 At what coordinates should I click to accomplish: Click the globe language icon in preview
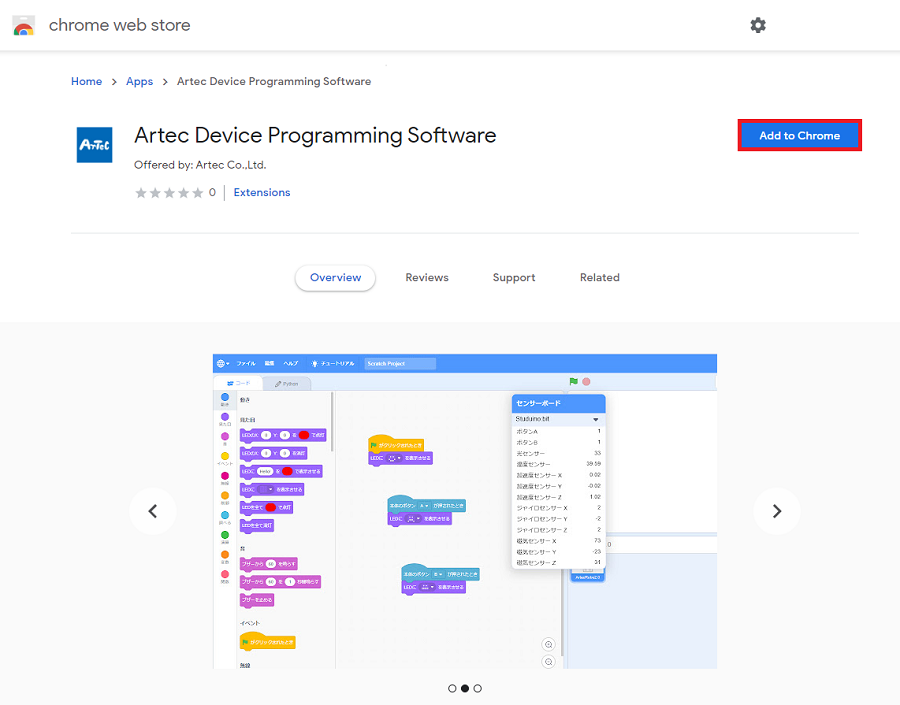click(222, 363)
